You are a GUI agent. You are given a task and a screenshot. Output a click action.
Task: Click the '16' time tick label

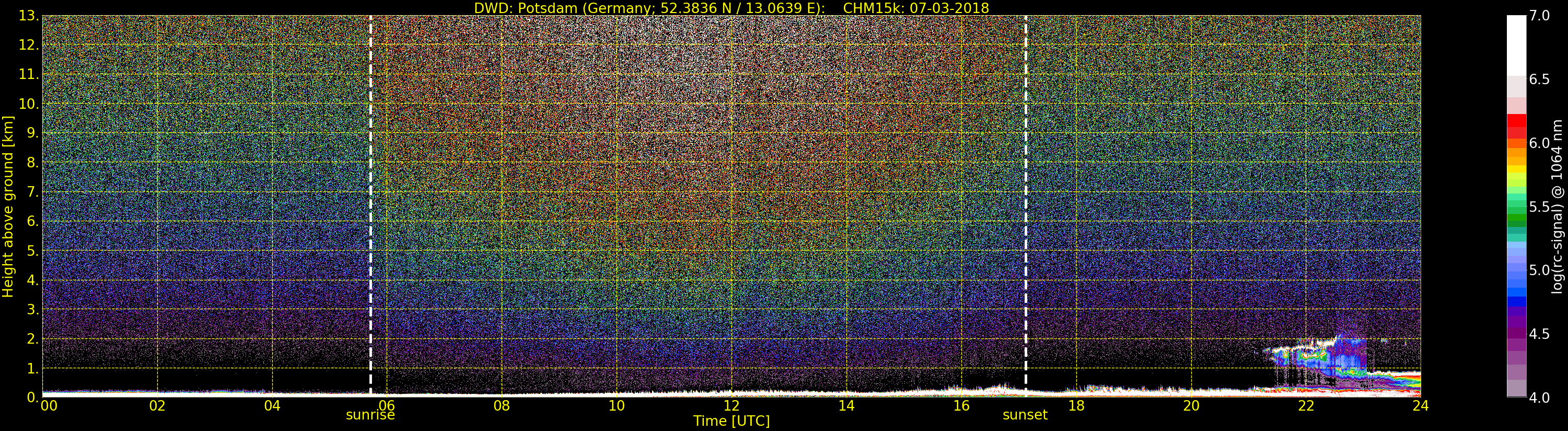(x=961, y=405)
